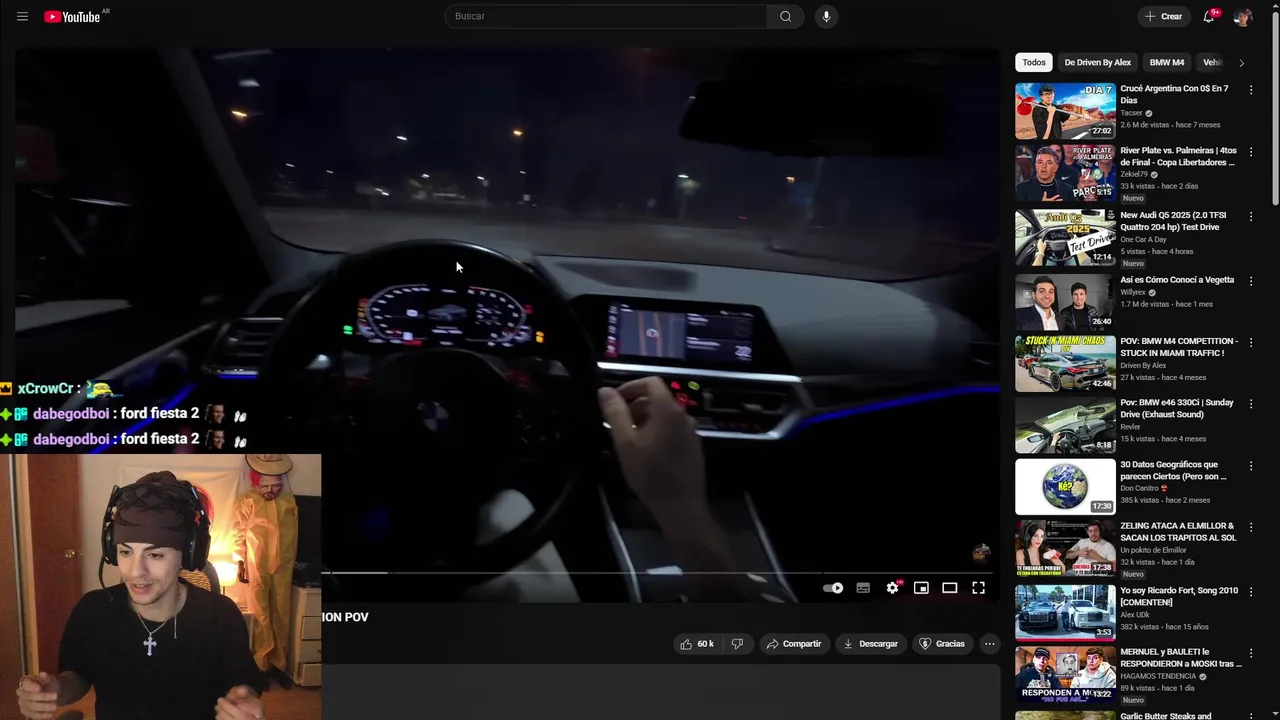Open options menu for 30 Datos Geográficos
Viewport: 1280px width, 720px height.
click(1251, 466)
